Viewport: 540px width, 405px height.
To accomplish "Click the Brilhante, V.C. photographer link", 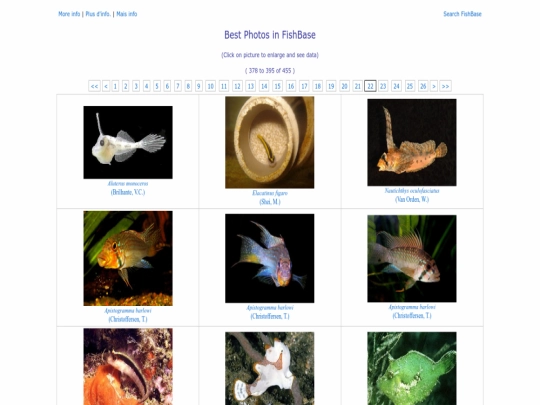I will click(128, 193).
